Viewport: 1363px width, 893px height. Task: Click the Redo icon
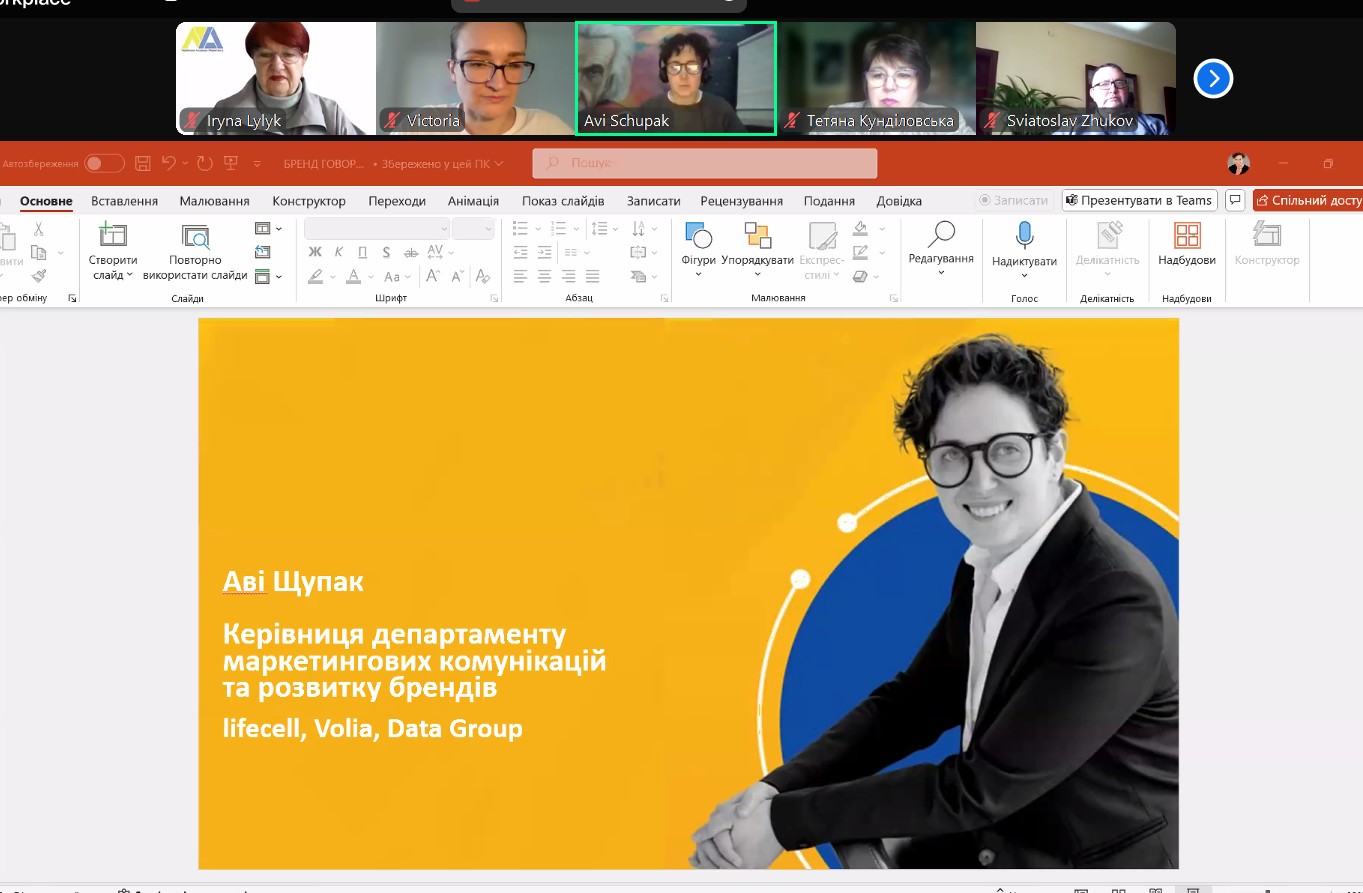coord(205,163)
